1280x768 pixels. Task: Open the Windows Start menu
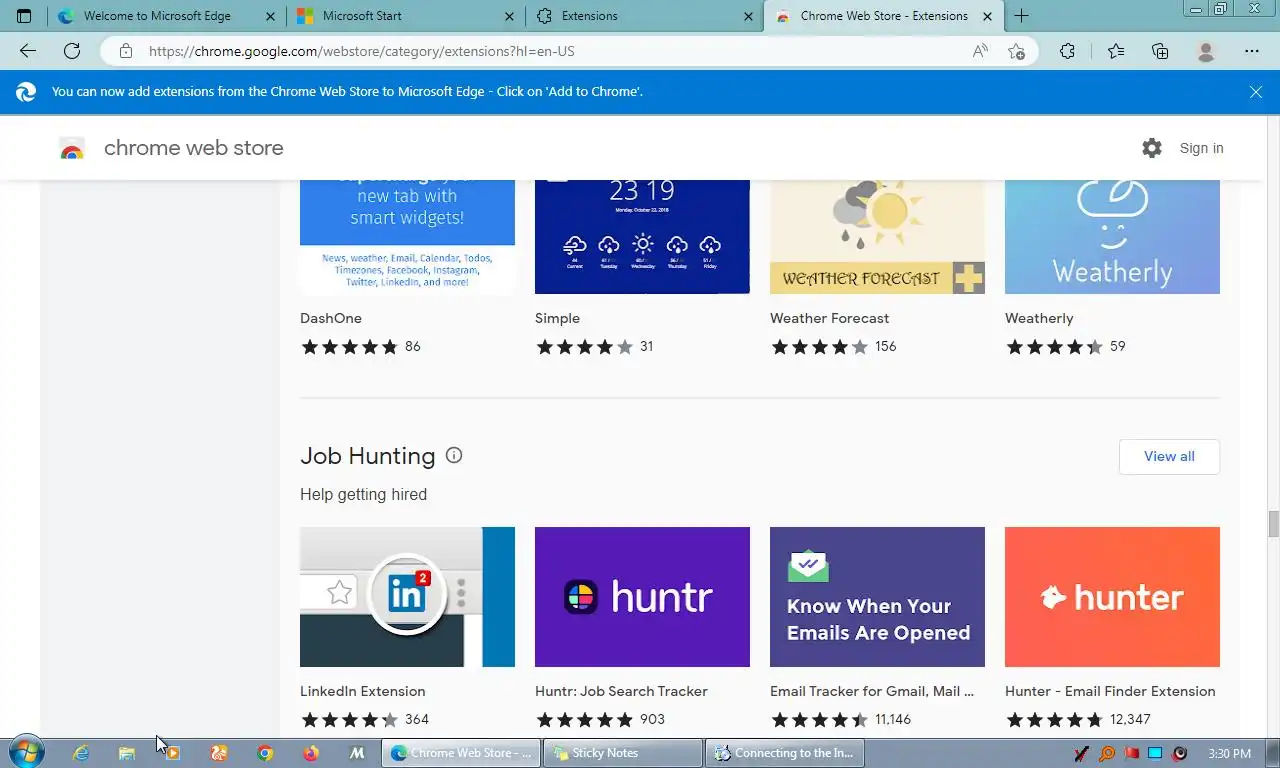(x=26, y=753)
